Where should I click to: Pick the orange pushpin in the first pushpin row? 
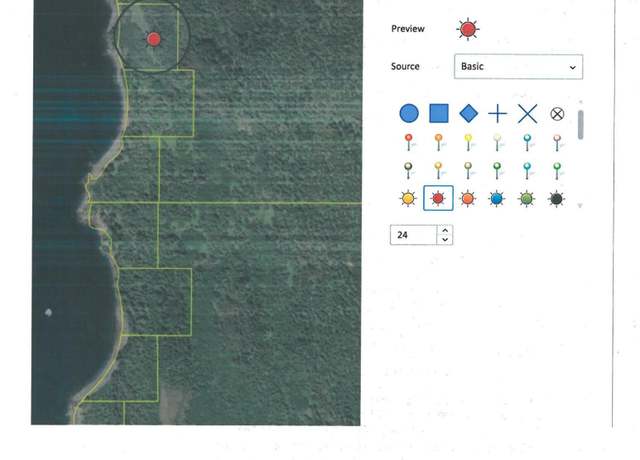439,142
